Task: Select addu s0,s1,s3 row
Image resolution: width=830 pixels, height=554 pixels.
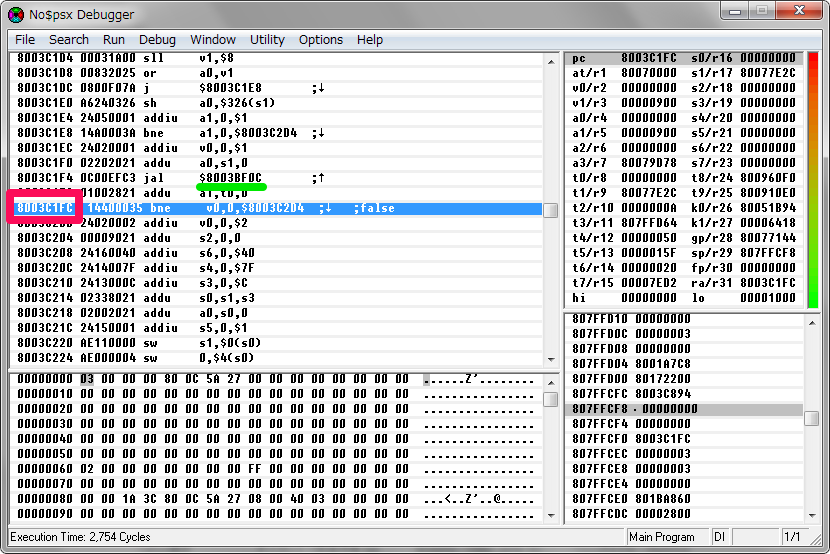Action: pyautogui.click(x=276, y=298)
